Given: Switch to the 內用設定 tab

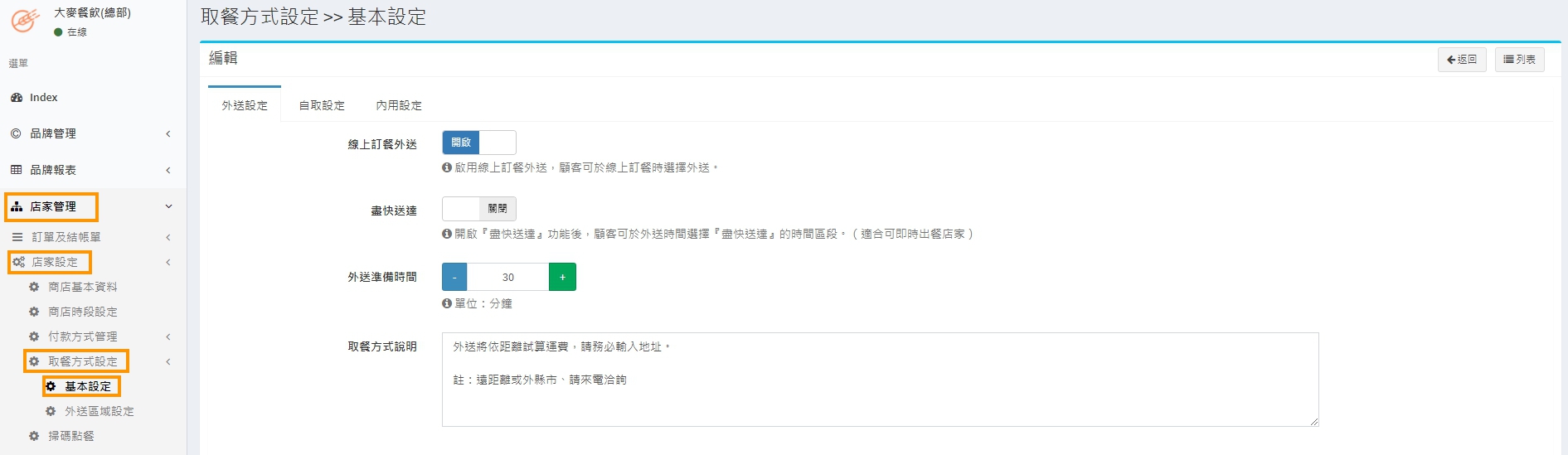Looking at the screenshot, I should point(399,105).
